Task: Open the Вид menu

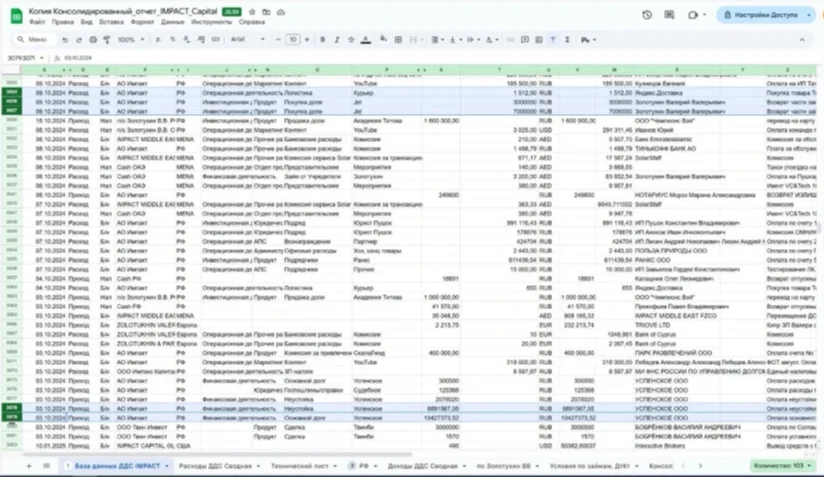Action: point(86,22)
